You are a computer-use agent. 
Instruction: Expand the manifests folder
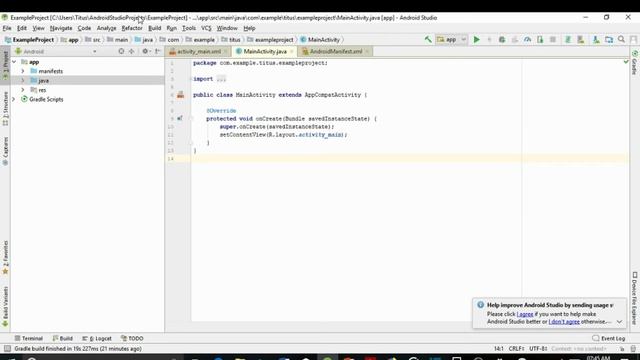(23, 71)
